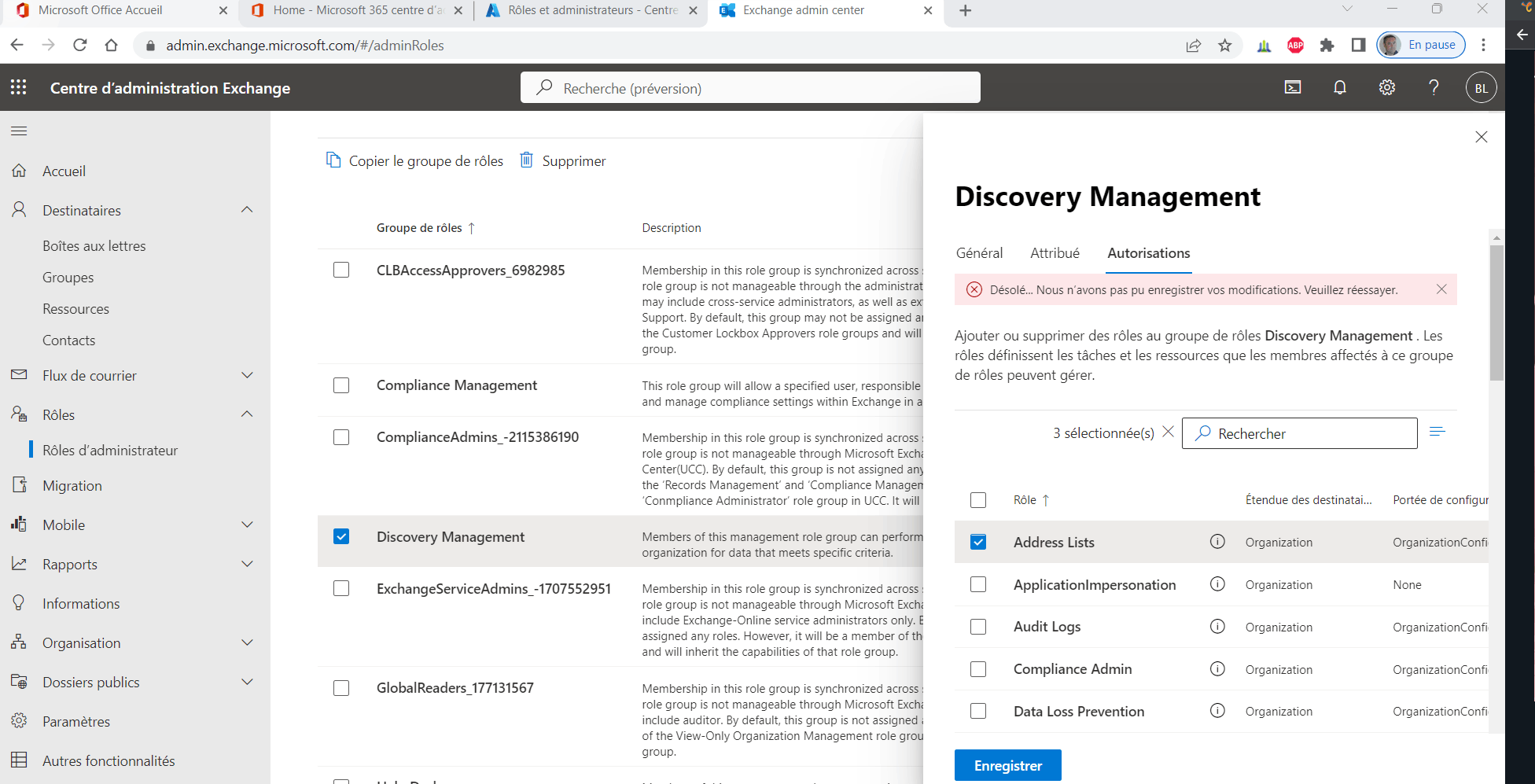Uncheck the Discovery Management role group
This screenshot has width=1535, height=784.
pos(341,536)
